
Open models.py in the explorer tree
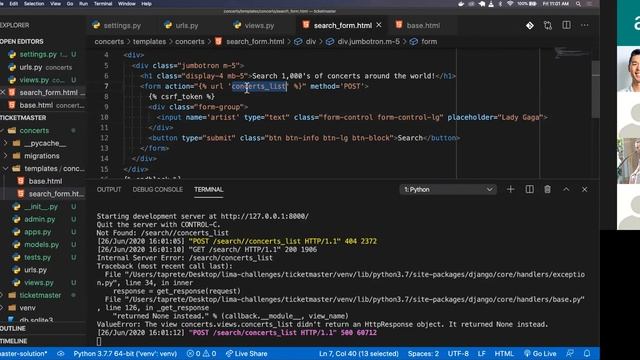pos(42,245)
